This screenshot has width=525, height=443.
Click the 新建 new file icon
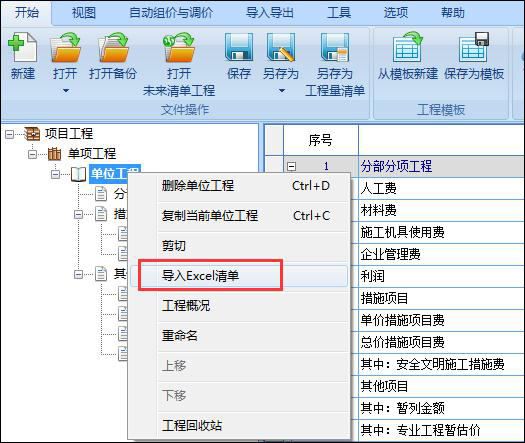click(x=22, y=47)
